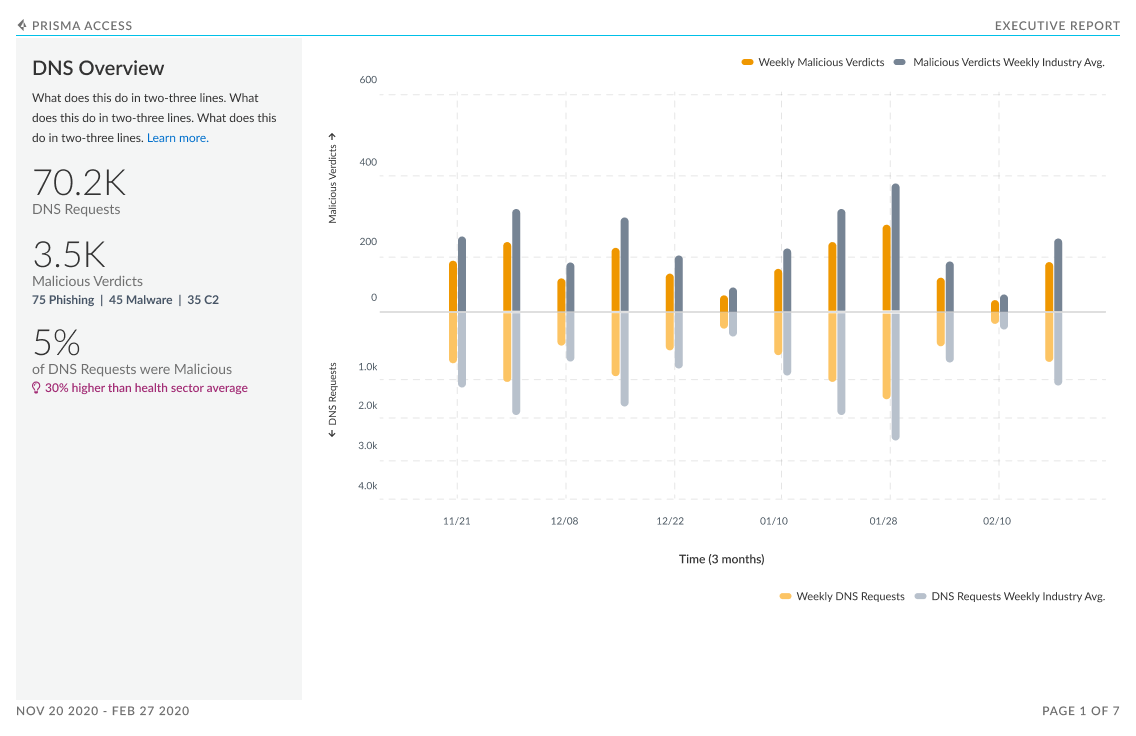Image resolution: width=1136 pixels, height=736 pixels.
Task: Click the Weekly DNS Requests light orange swatch
Action: [x=785, y=596]
